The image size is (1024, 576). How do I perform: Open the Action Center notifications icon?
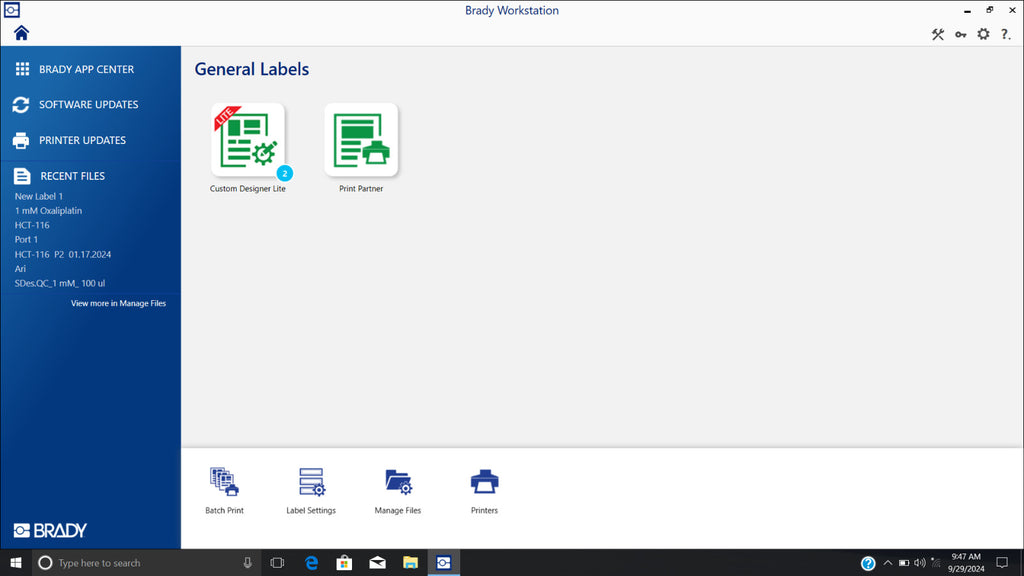pos(1002,562)
